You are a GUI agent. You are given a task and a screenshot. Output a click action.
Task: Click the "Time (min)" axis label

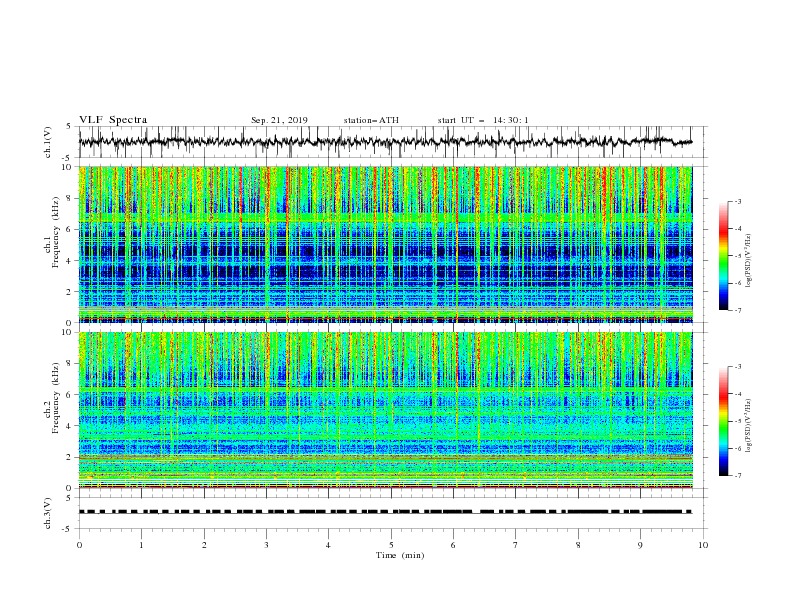(400, 555)
